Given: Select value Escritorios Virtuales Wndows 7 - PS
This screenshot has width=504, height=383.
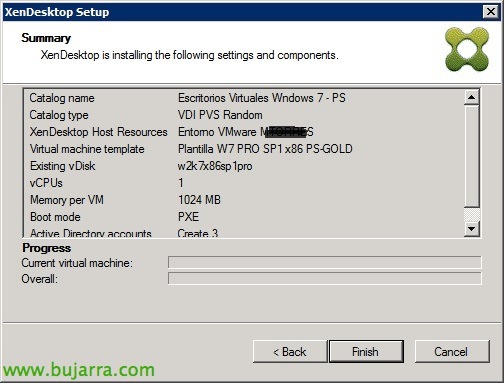Looking at the screenshot, I should [262, 98].
